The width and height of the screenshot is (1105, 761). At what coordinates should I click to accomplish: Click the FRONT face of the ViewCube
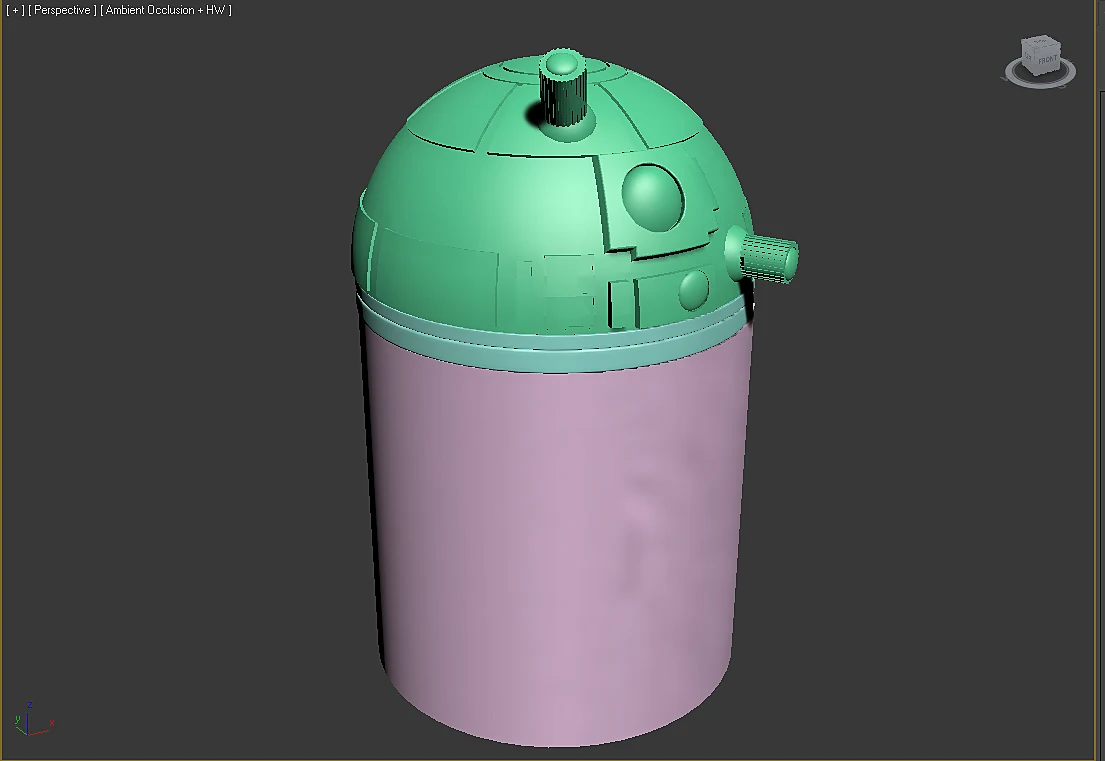1048,60
